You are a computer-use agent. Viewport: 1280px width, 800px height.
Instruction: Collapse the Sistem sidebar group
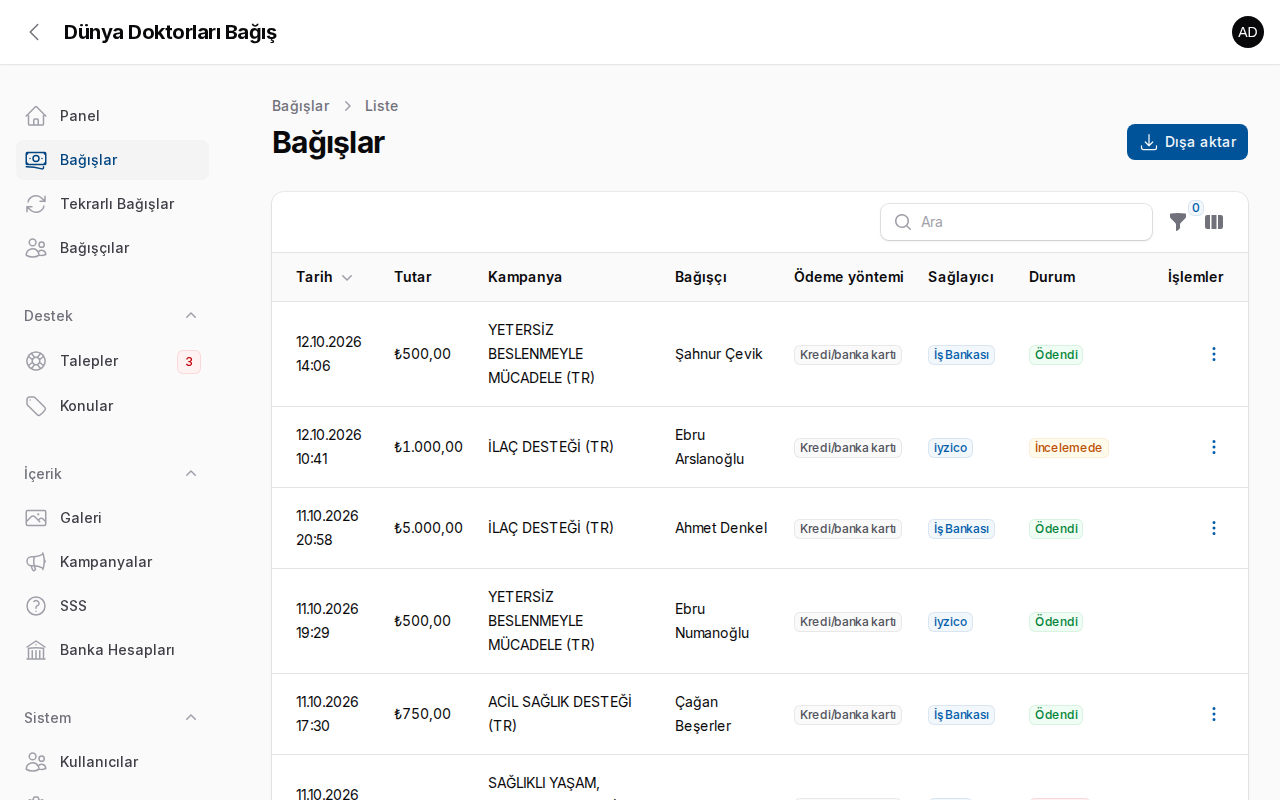tap(191, 718)
